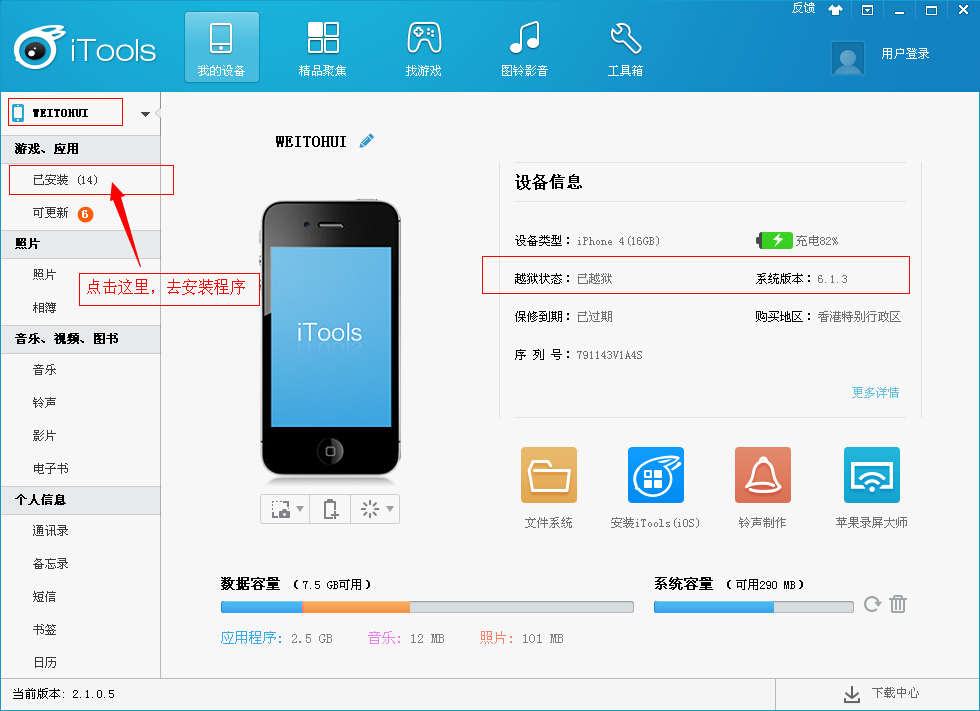Go to the 图铃影音 tab
Screen dimensions: 980x711
click(x=524, y=47)
